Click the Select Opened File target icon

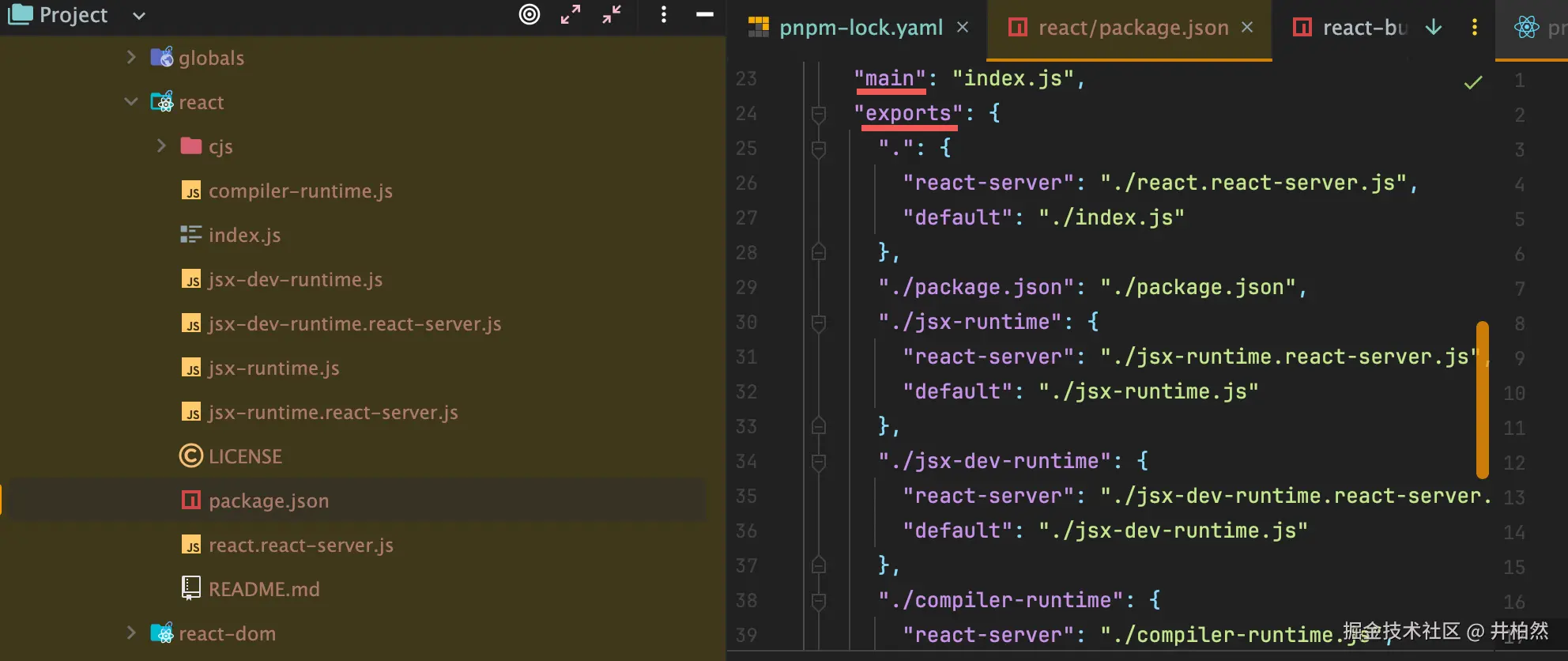530,14
